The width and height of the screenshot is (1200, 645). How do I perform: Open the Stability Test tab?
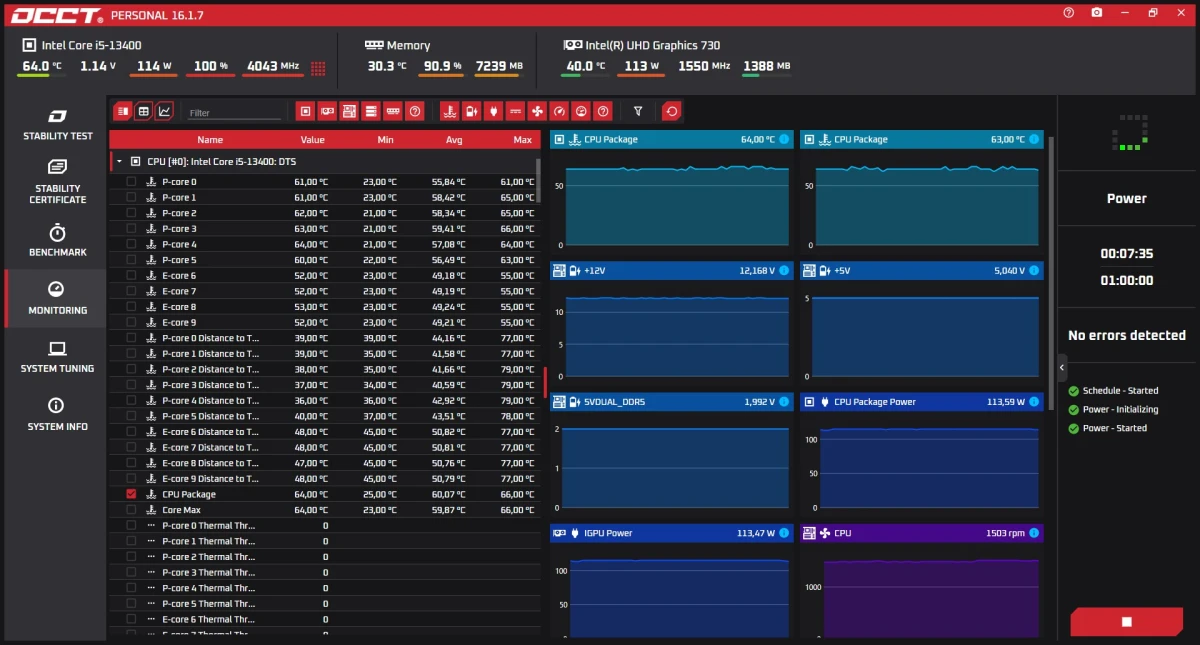[57, 123]
